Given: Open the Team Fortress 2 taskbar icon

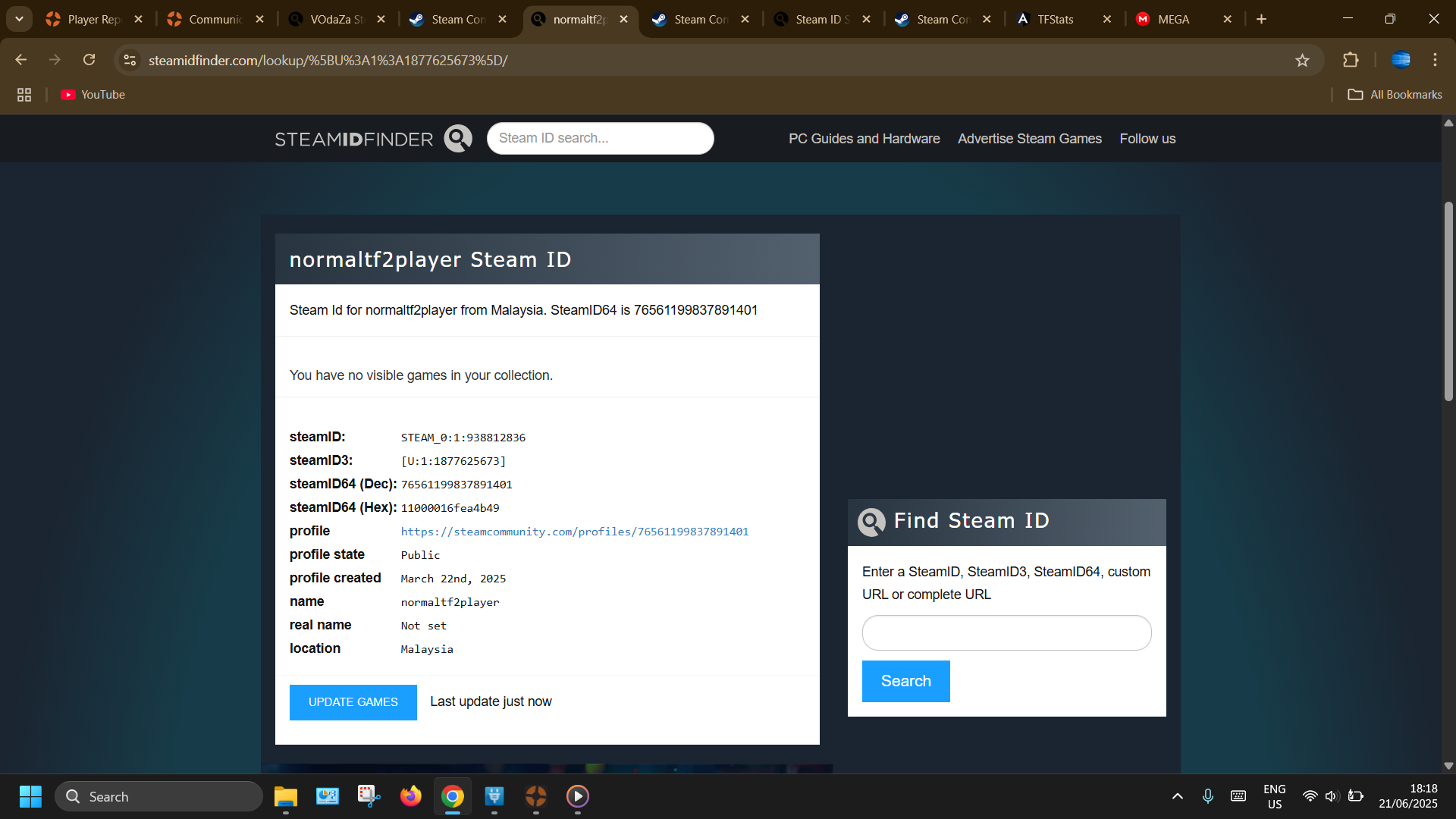Looking at the screenshot, I should (536, 796).
